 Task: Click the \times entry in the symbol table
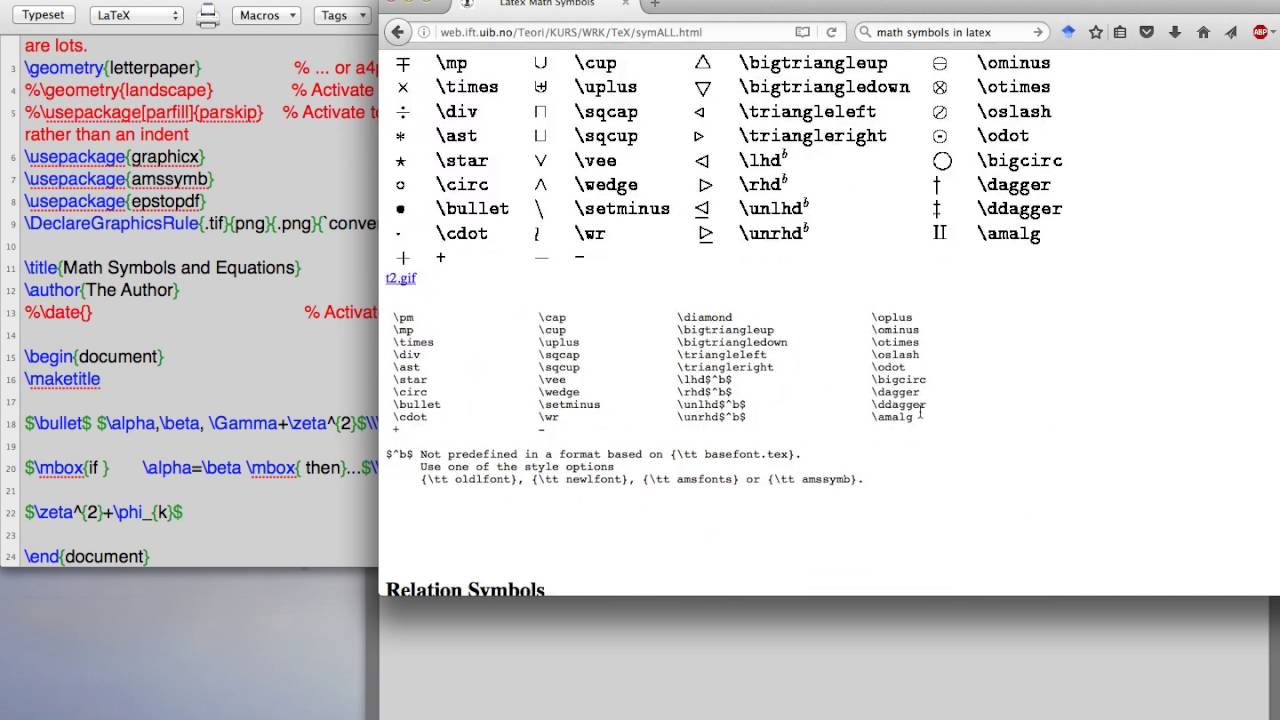click(x=467, y=87)
